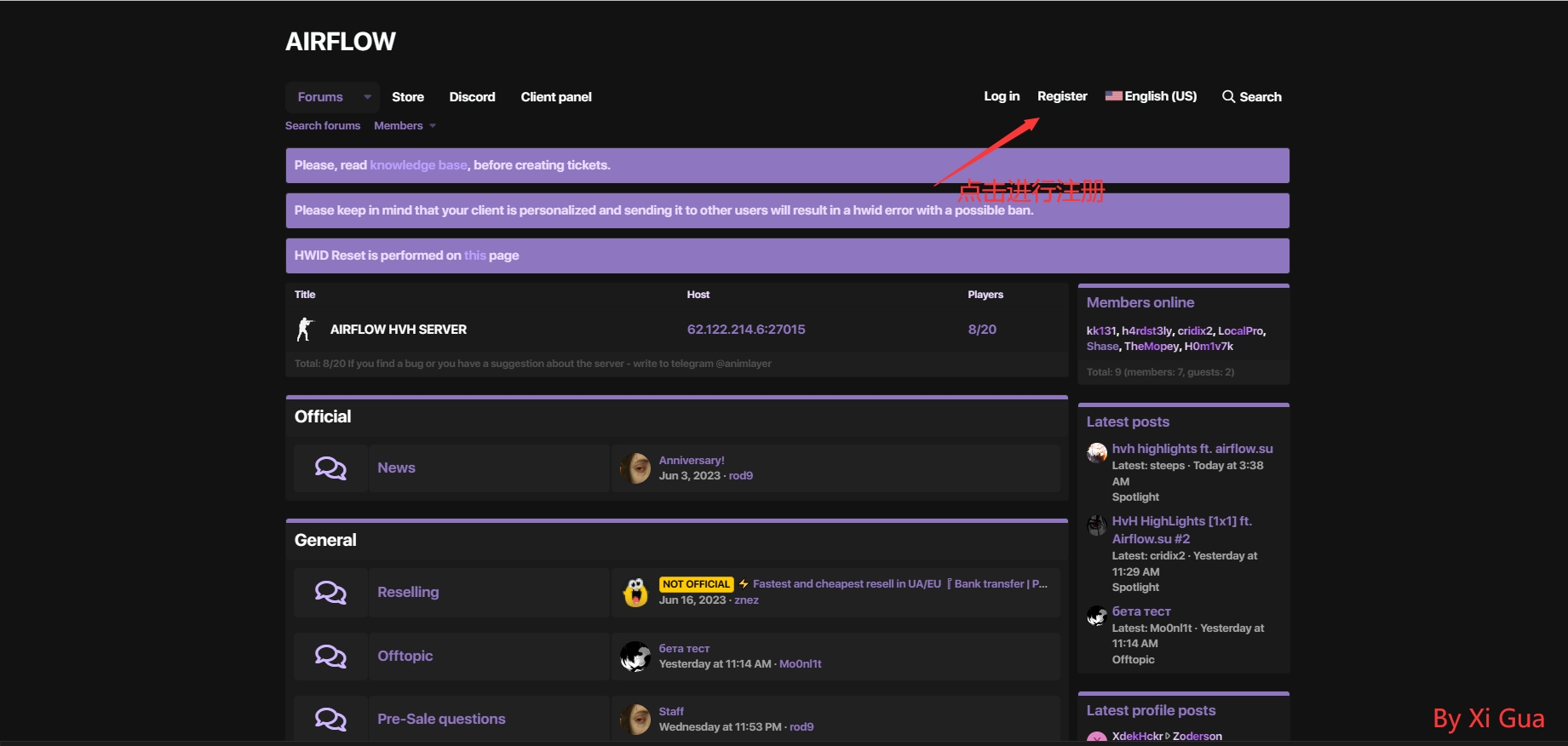Click the US flag language icon
This screenshot has height=746, width=1568.
coord(1113,96)
